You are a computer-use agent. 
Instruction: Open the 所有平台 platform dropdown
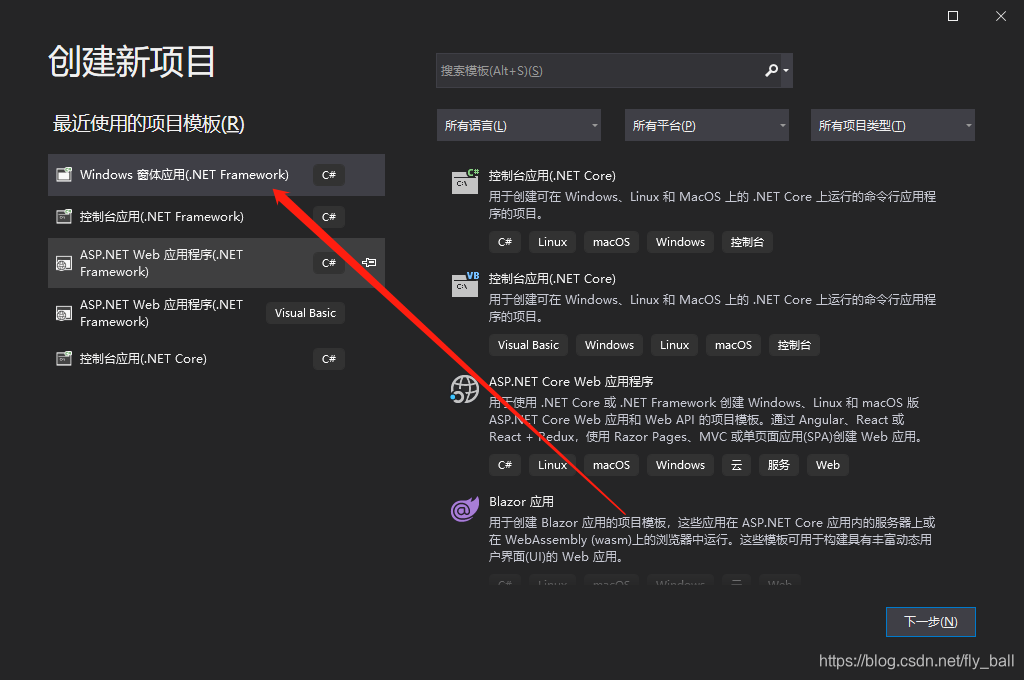click(707, 125)
